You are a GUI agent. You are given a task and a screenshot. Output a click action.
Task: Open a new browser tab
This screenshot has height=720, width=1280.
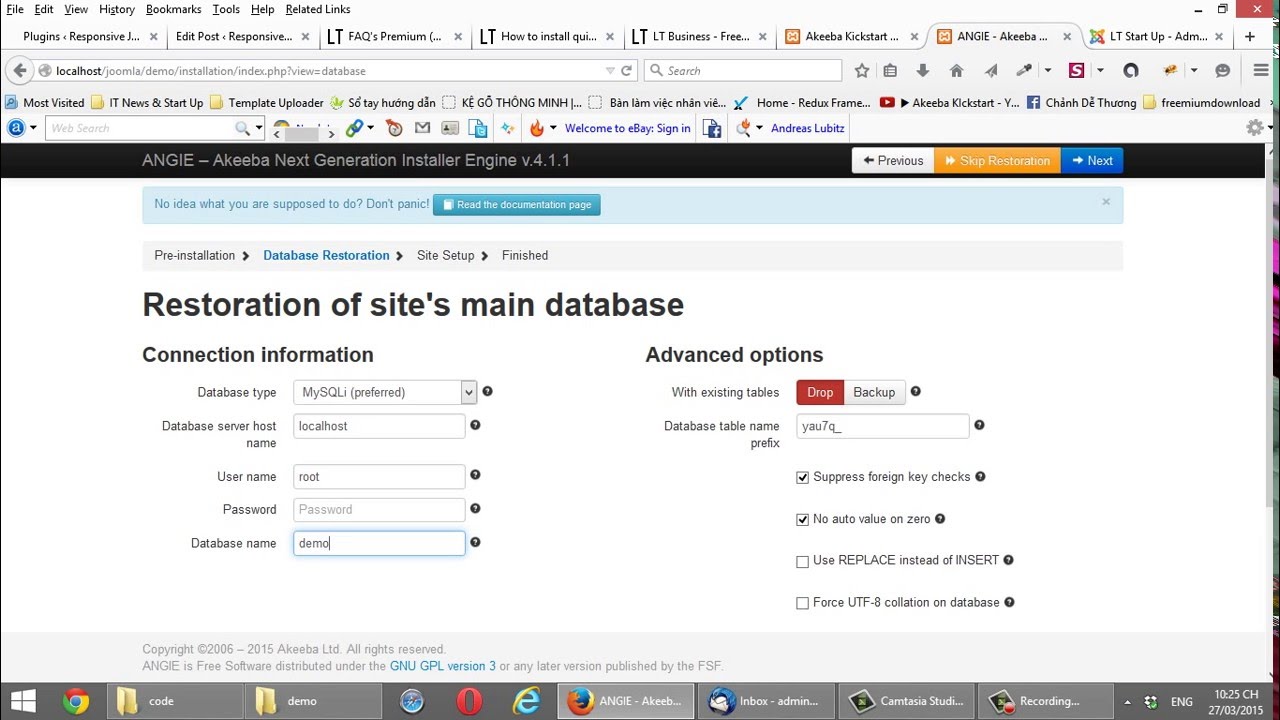tap(1250, 36)
